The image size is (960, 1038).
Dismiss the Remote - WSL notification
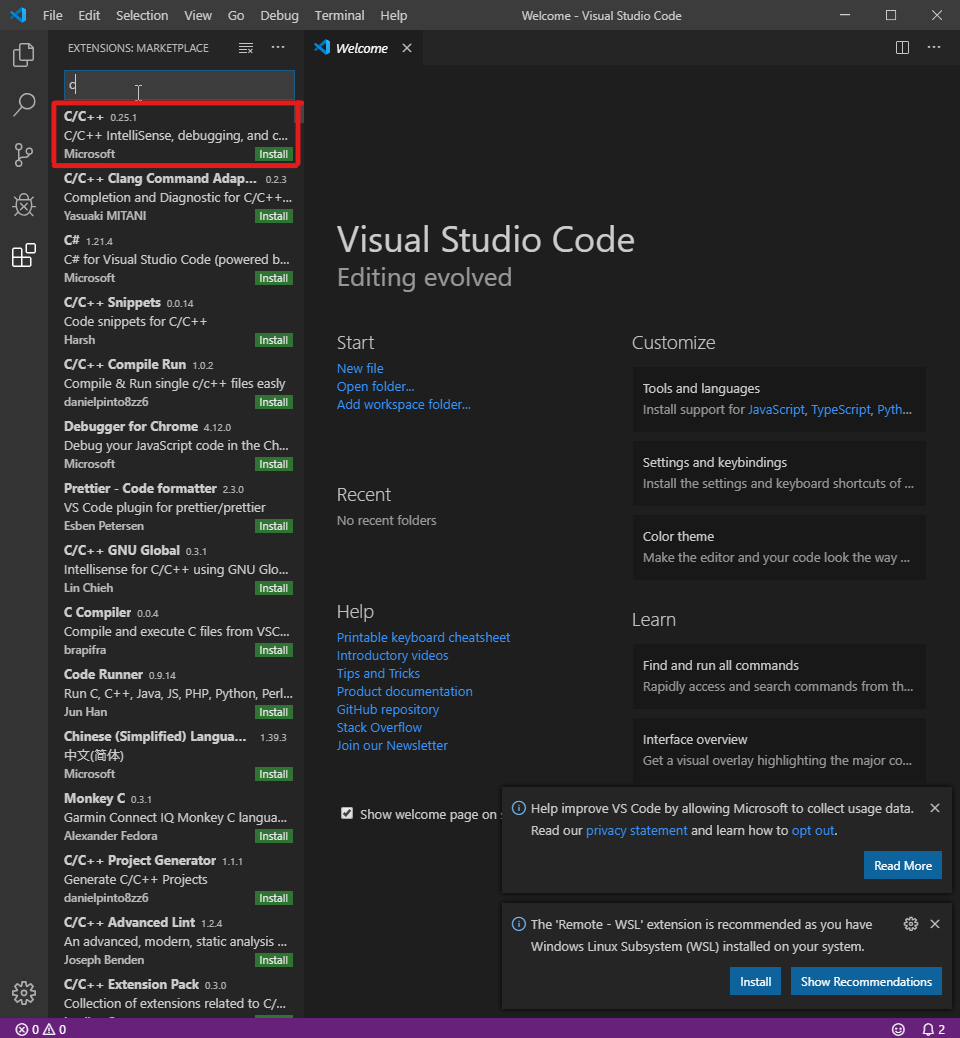tap(934, 923)
